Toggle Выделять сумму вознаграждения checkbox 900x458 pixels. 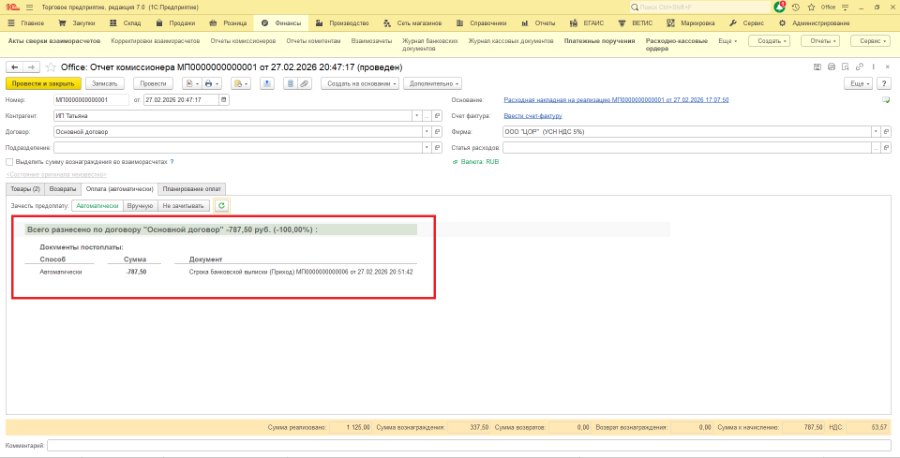tap(9, 162)
